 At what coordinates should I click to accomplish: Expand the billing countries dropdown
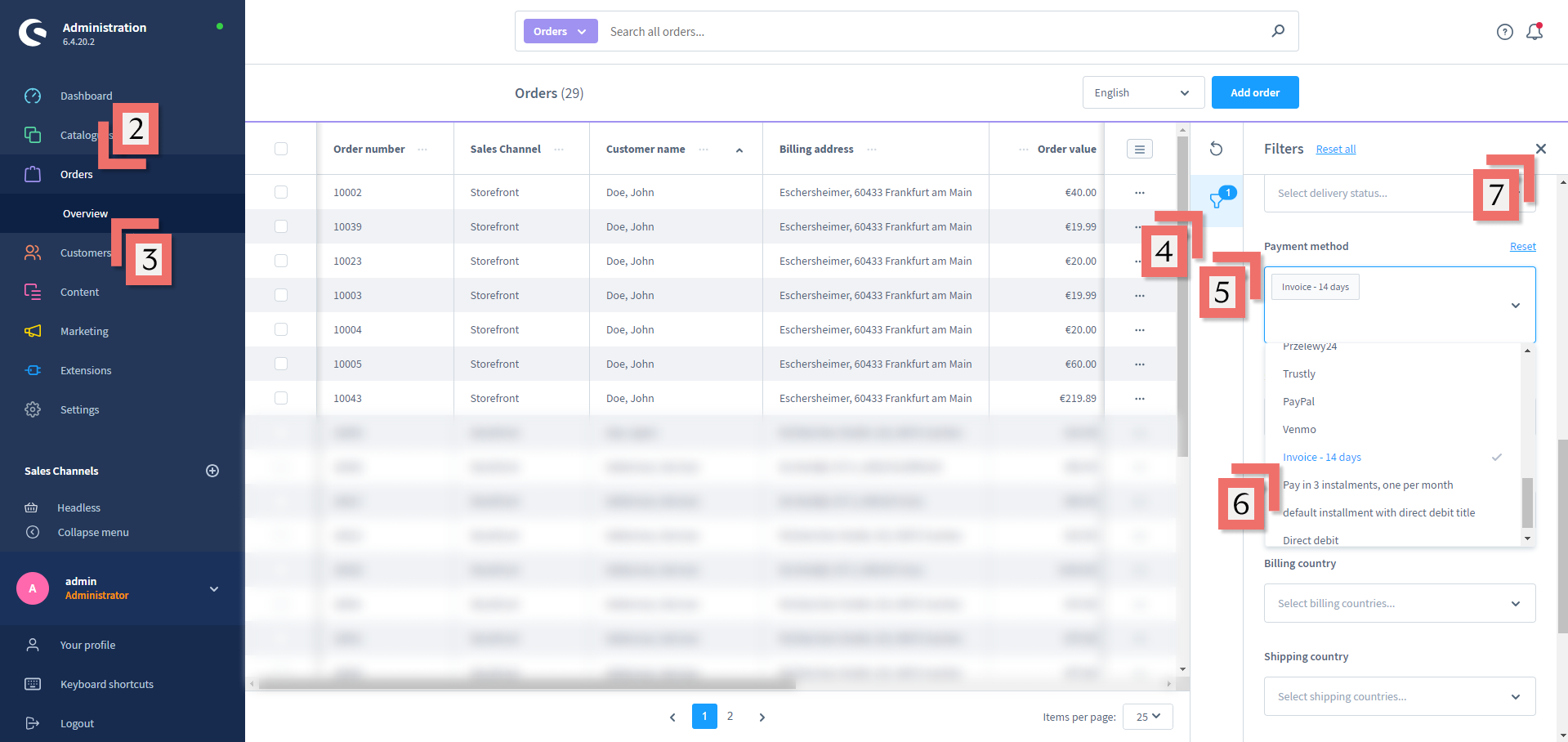pyautogui.click(x=1399, y=603)
